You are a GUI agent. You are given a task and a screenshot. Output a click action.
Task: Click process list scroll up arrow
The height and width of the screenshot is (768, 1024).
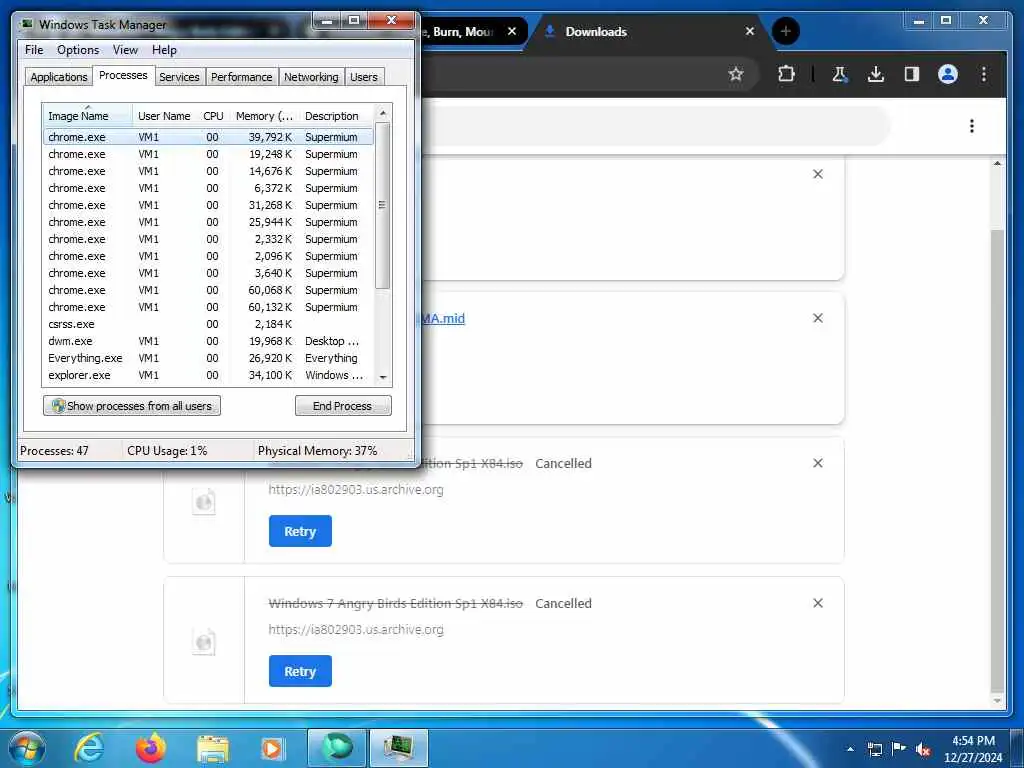[x=383, y=113]
